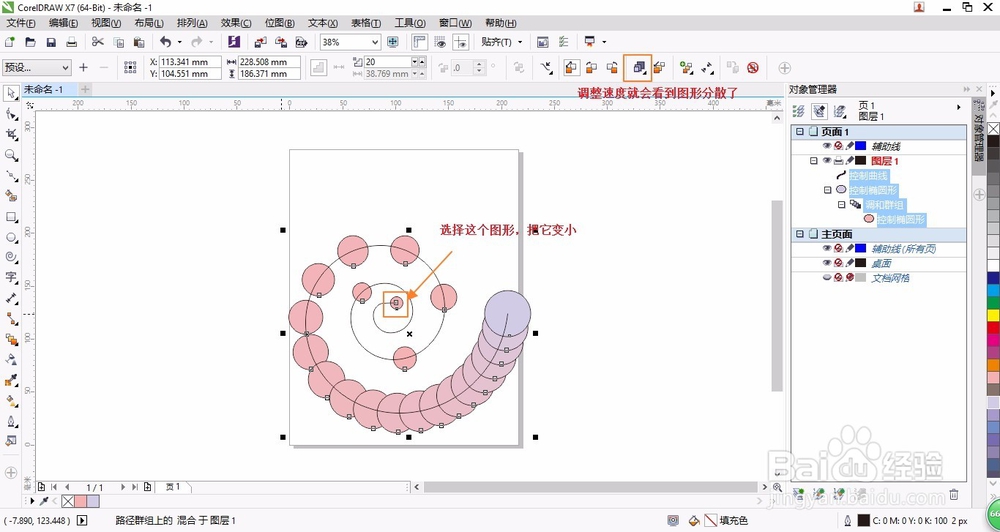
Task: Switch to the 未命名 -1 document tab
Action: (43, 89)
